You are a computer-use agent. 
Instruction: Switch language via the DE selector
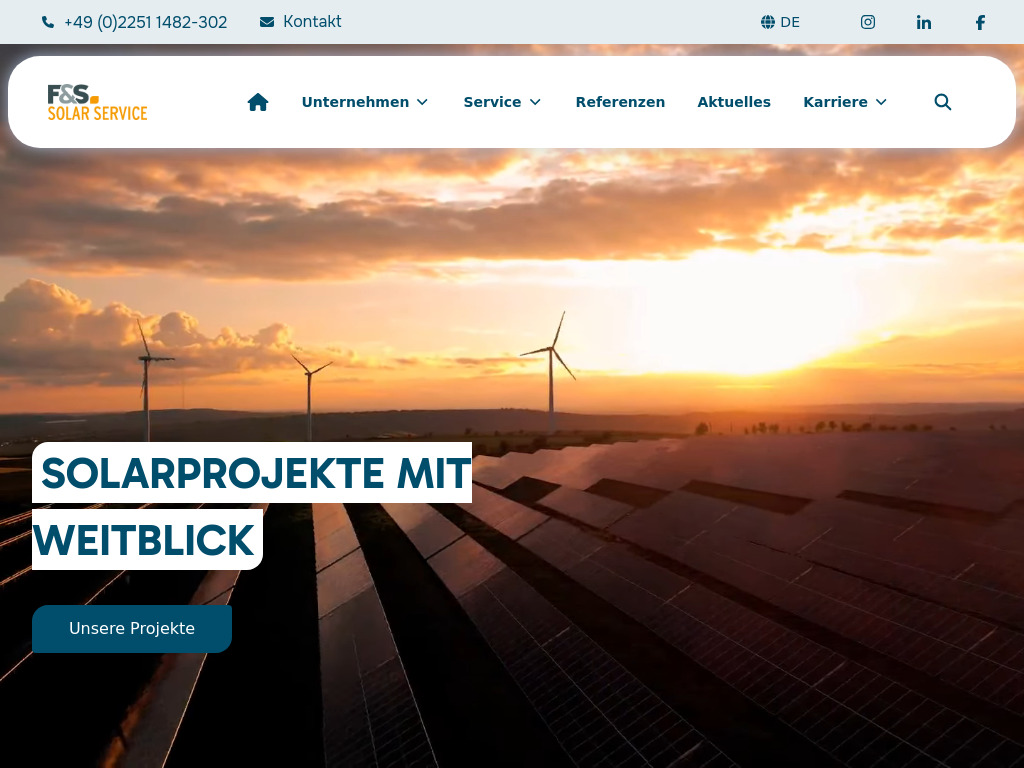790,21
